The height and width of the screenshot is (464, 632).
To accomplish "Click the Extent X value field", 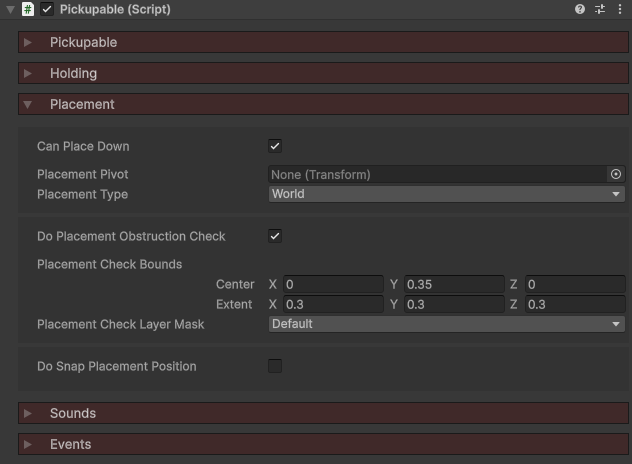I will click(x=333, y=304).
